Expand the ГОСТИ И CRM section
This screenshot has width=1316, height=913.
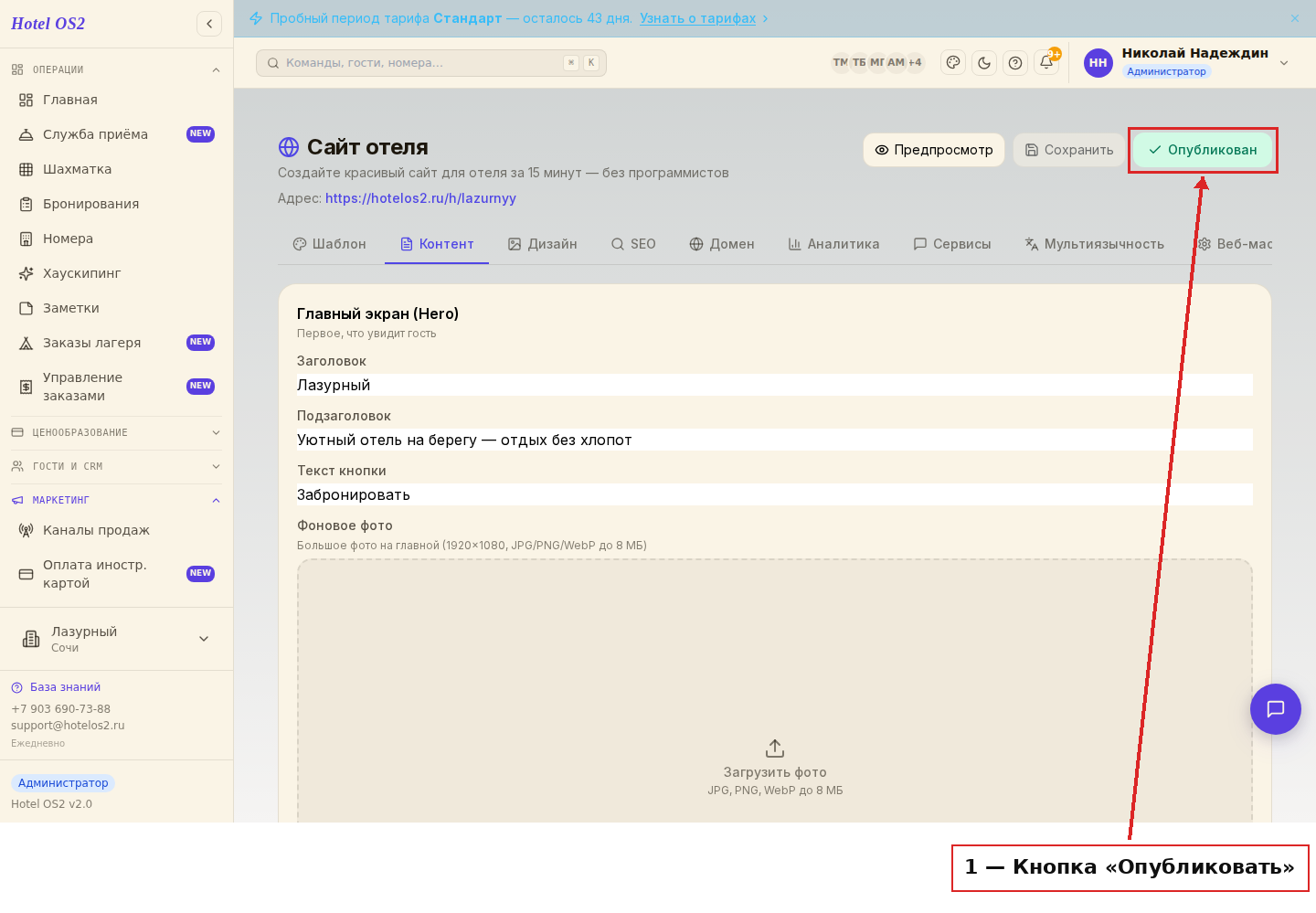(x=116, y=466)
